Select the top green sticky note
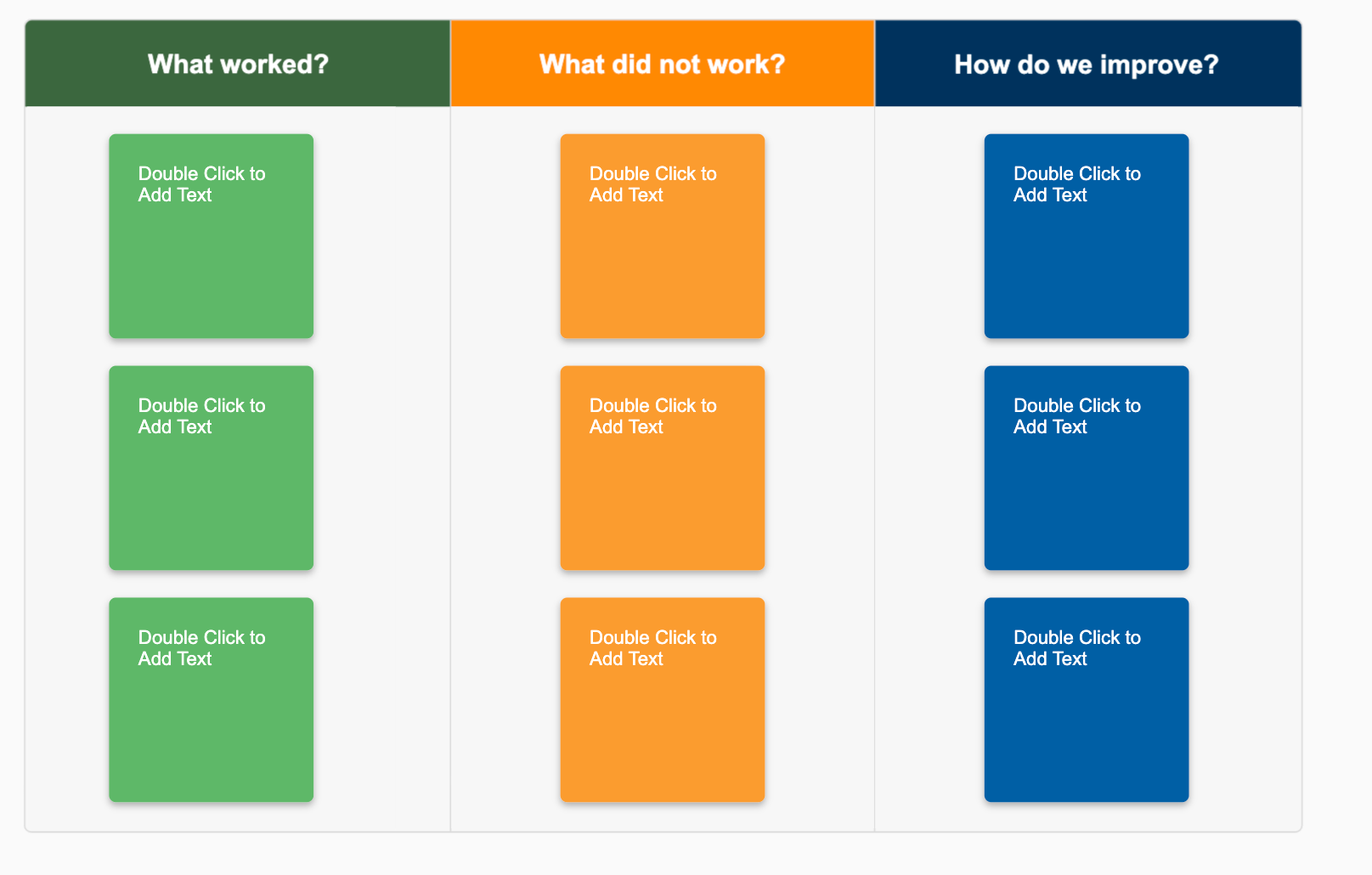Viewport: 1372px width, 875px height. (211, 236)
